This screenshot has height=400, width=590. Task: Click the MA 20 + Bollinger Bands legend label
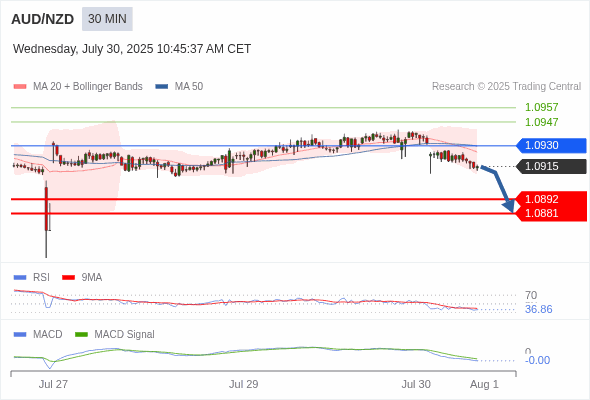(x=88, y=87)
